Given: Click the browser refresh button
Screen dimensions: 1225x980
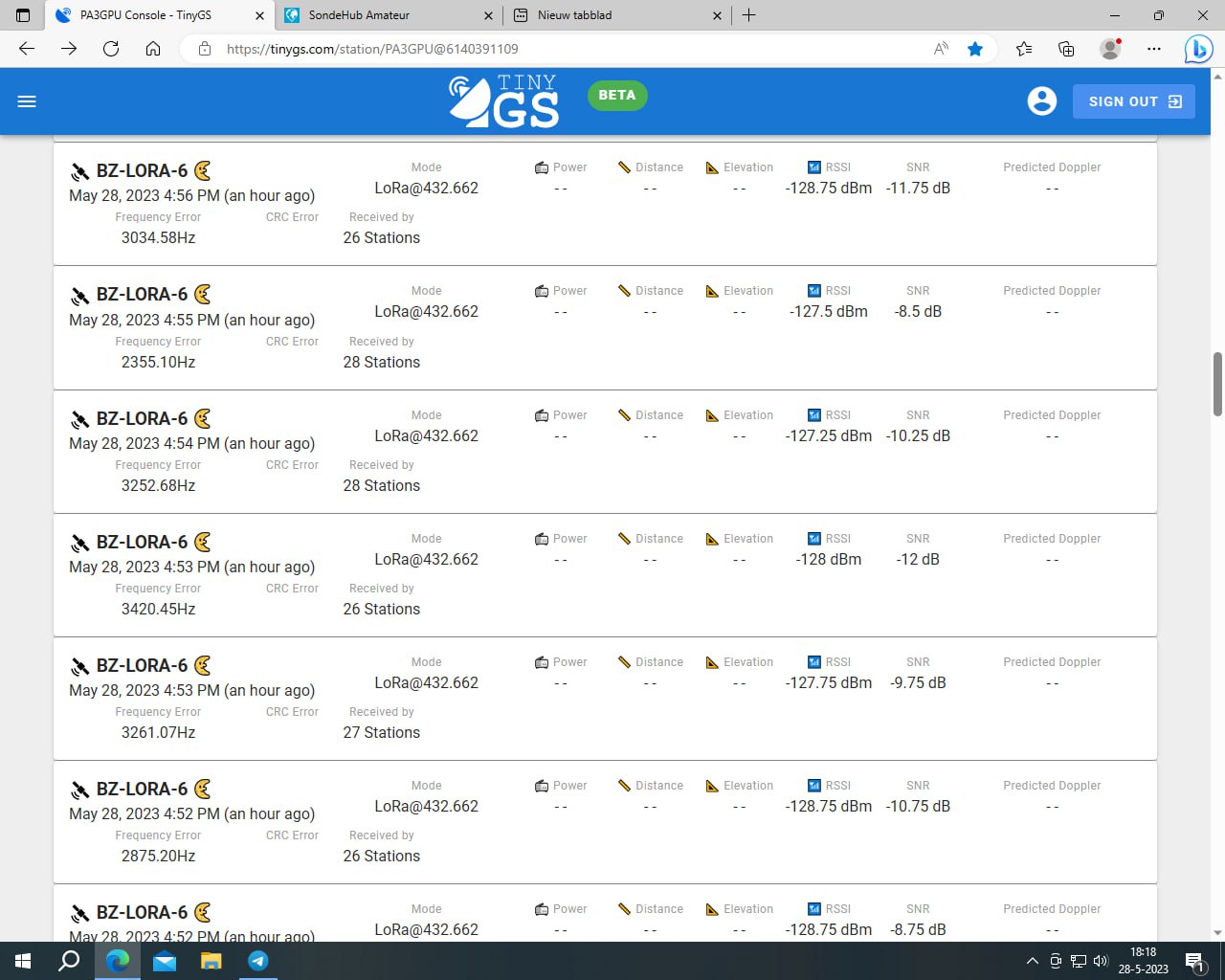Looking at the screenshot, I should pyautogui.click(x=111, y=49).
